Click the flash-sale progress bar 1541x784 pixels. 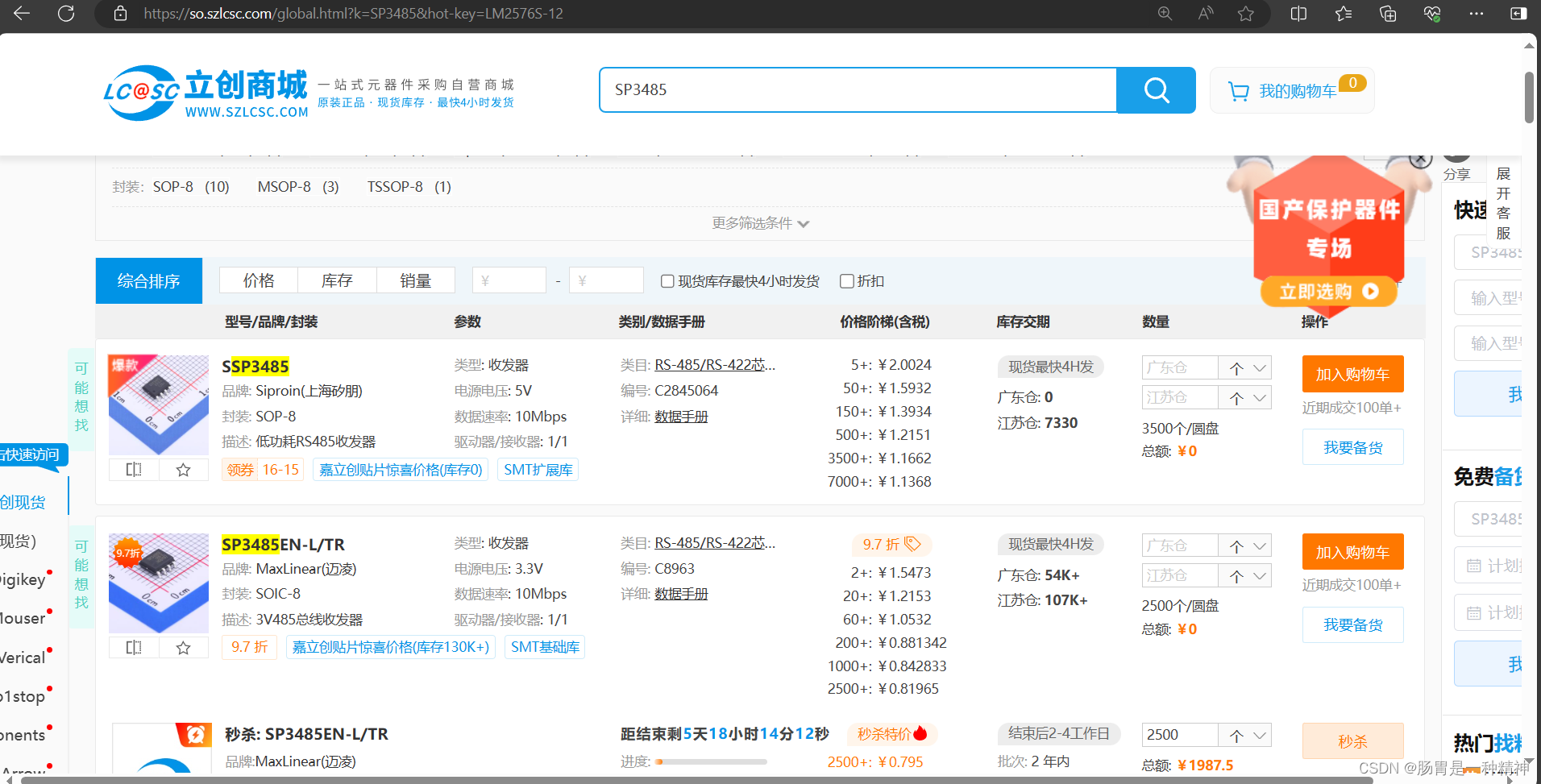pyautogui.click(x=712, y=761)
